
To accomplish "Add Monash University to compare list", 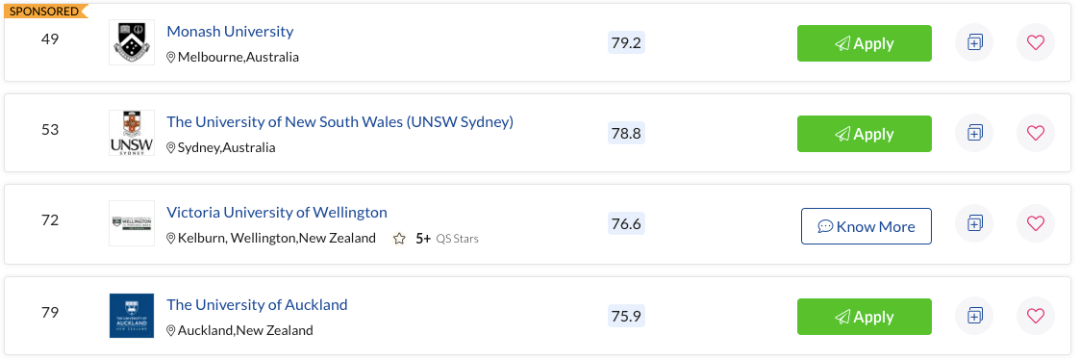I will coord(974,43).
